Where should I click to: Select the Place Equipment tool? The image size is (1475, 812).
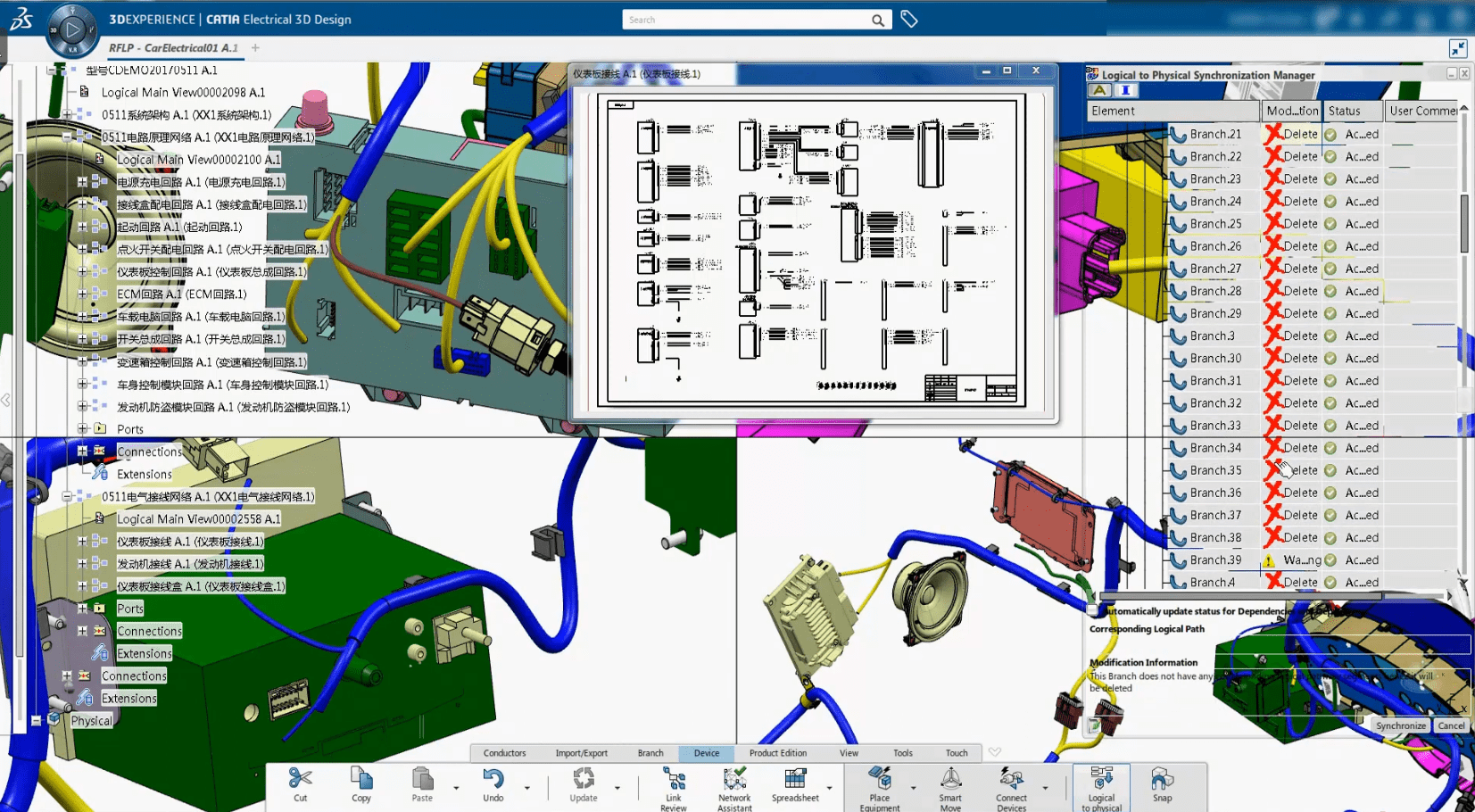[x=880, y=788]
